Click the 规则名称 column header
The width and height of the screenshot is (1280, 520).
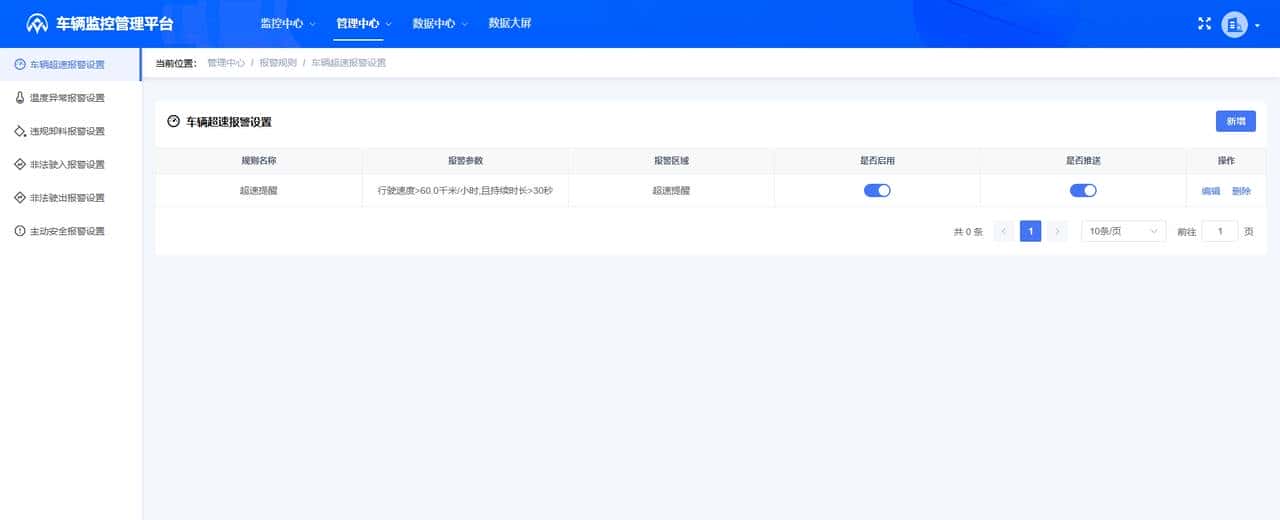tap(259, 160)
